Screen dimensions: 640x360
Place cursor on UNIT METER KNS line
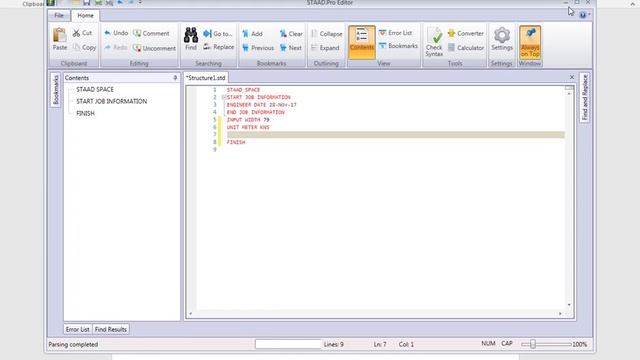[x=248, y=127]
